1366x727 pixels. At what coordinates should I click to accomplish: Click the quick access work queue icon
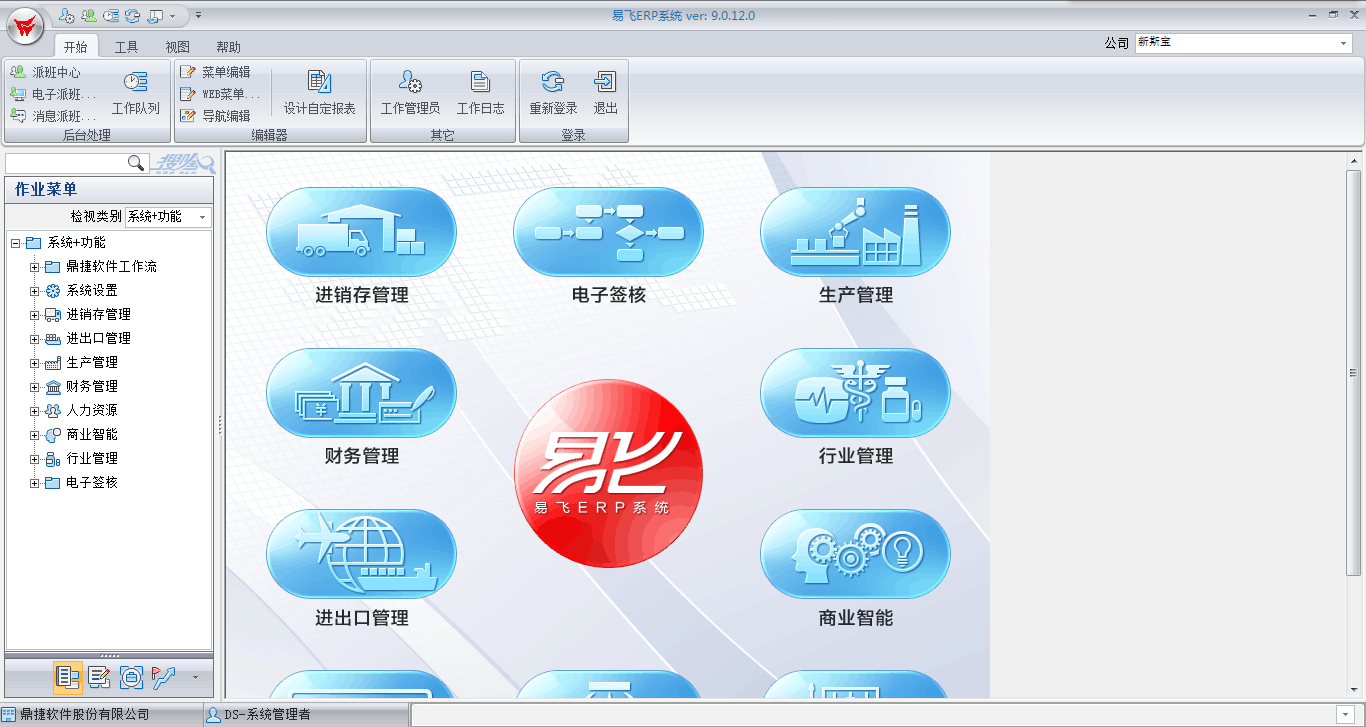(x=111, y=15)
